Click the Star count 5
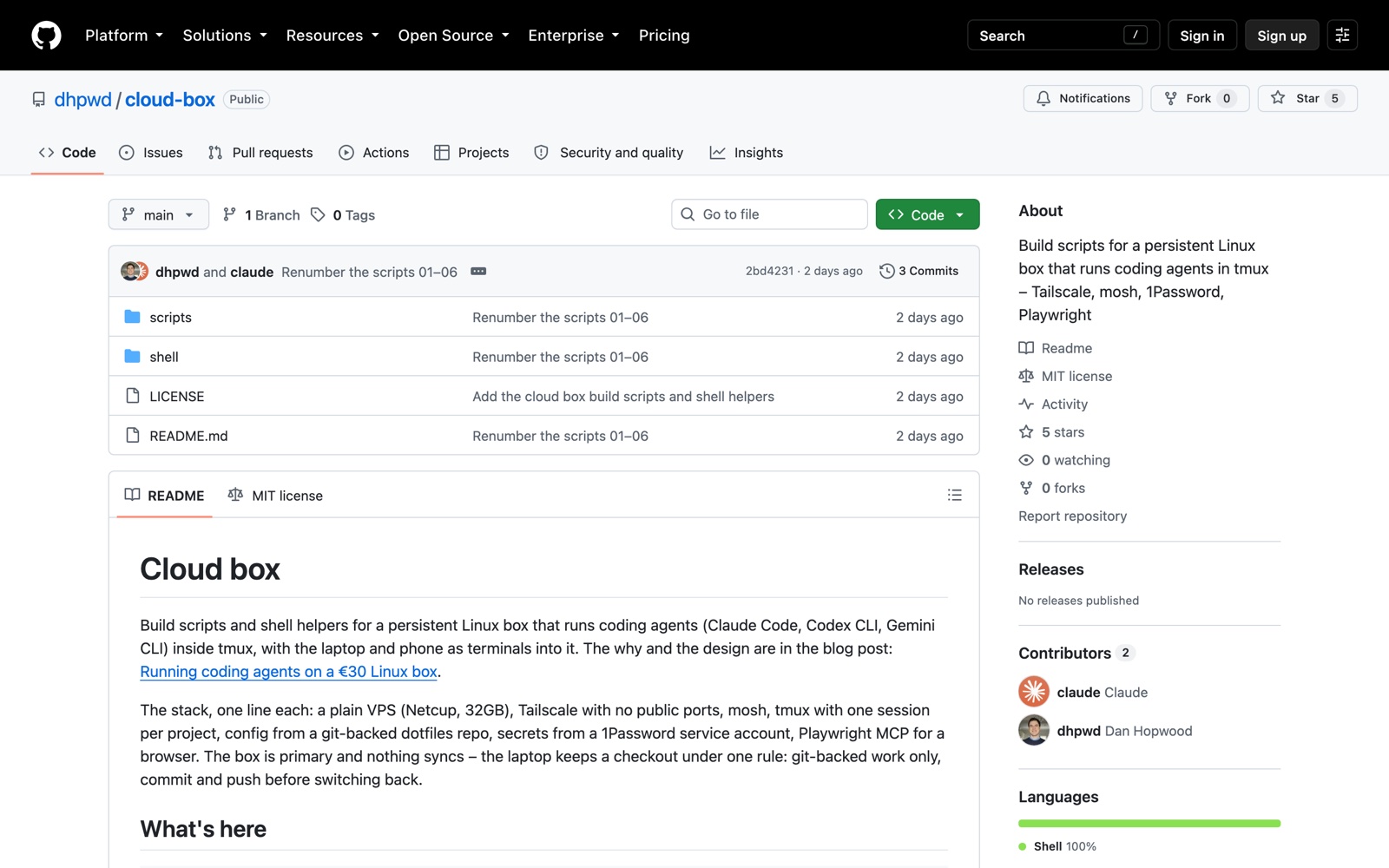 1335,98
